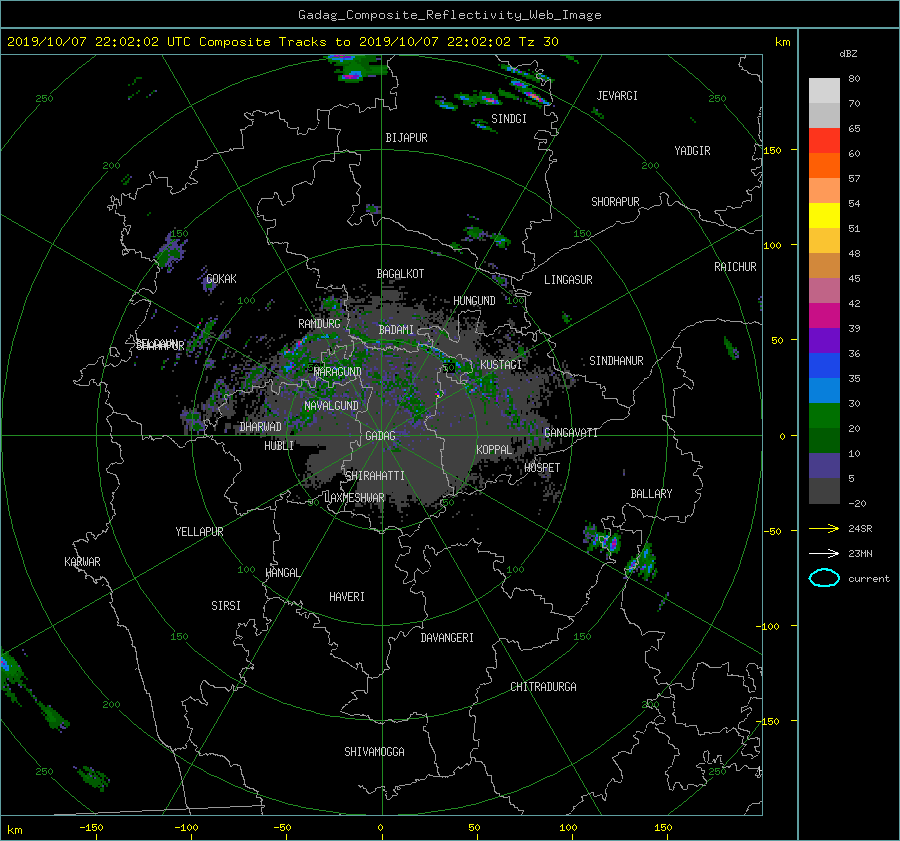The image size is (900, 841).
Task: Click the LINGASUR city label
Action: click(x=568, y=280)
